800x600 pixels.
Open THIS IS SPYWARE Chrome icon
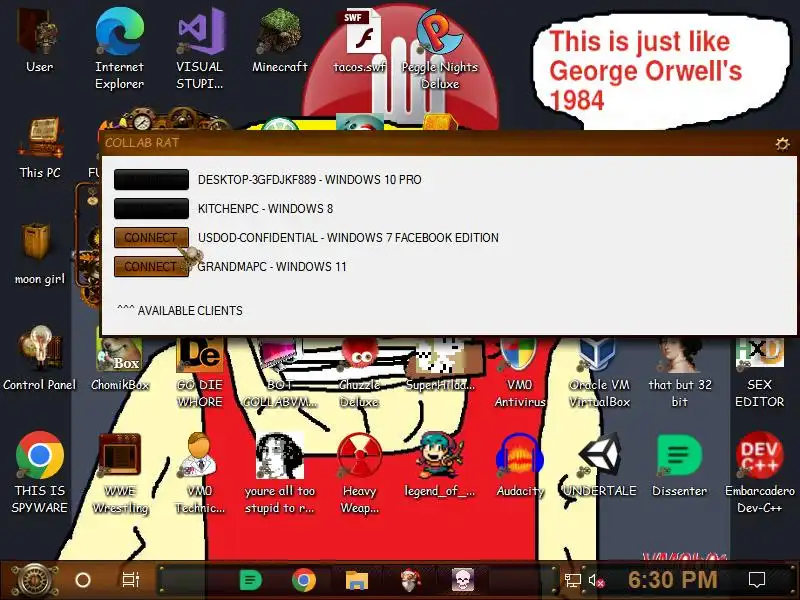pos(40,472)
